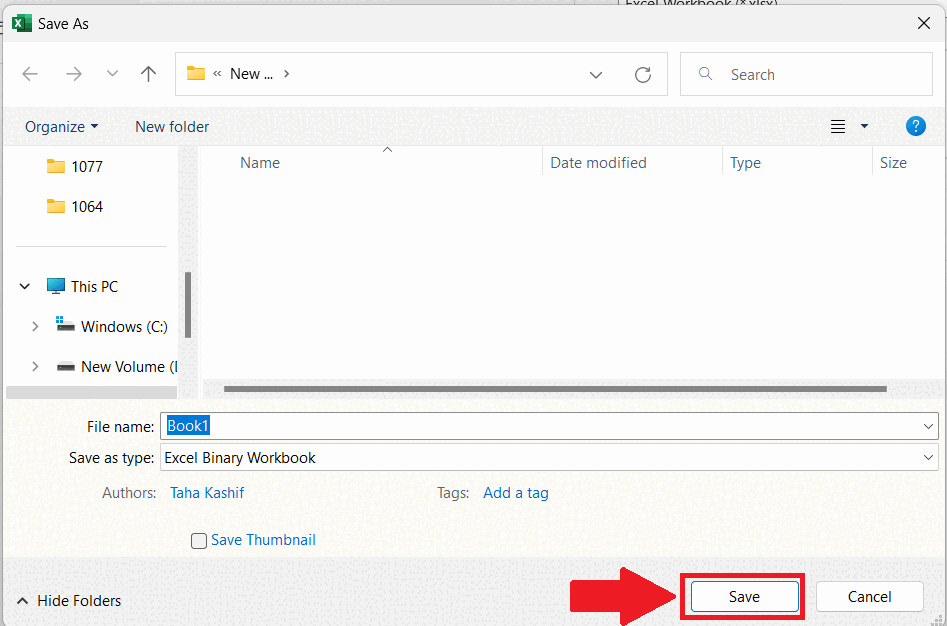Open the view options dropdown arrow
Image resolution: width=947 pixels, height=626 pixels.
(x=864, y=126)
